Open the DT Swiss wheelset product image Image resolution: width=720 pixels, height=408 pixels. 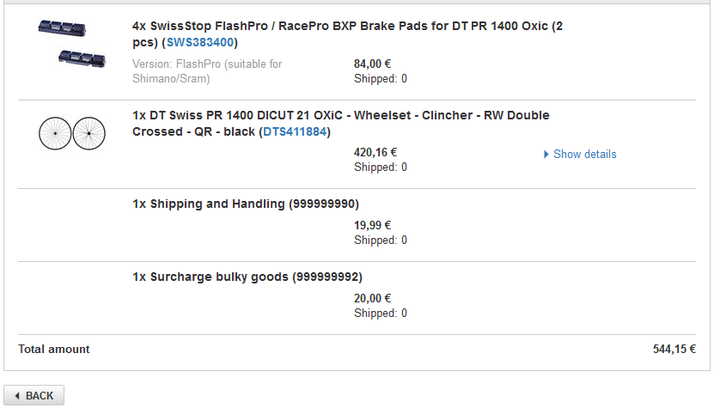[x=72, y=133]
